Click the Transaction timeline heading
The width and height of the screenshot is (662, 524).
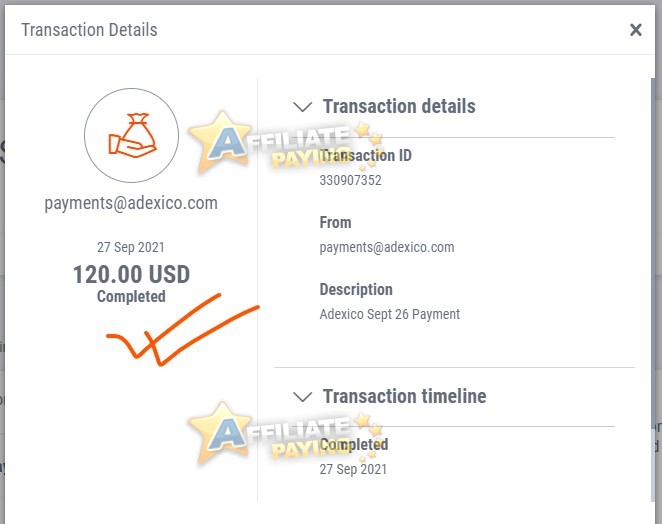(404, 396)
